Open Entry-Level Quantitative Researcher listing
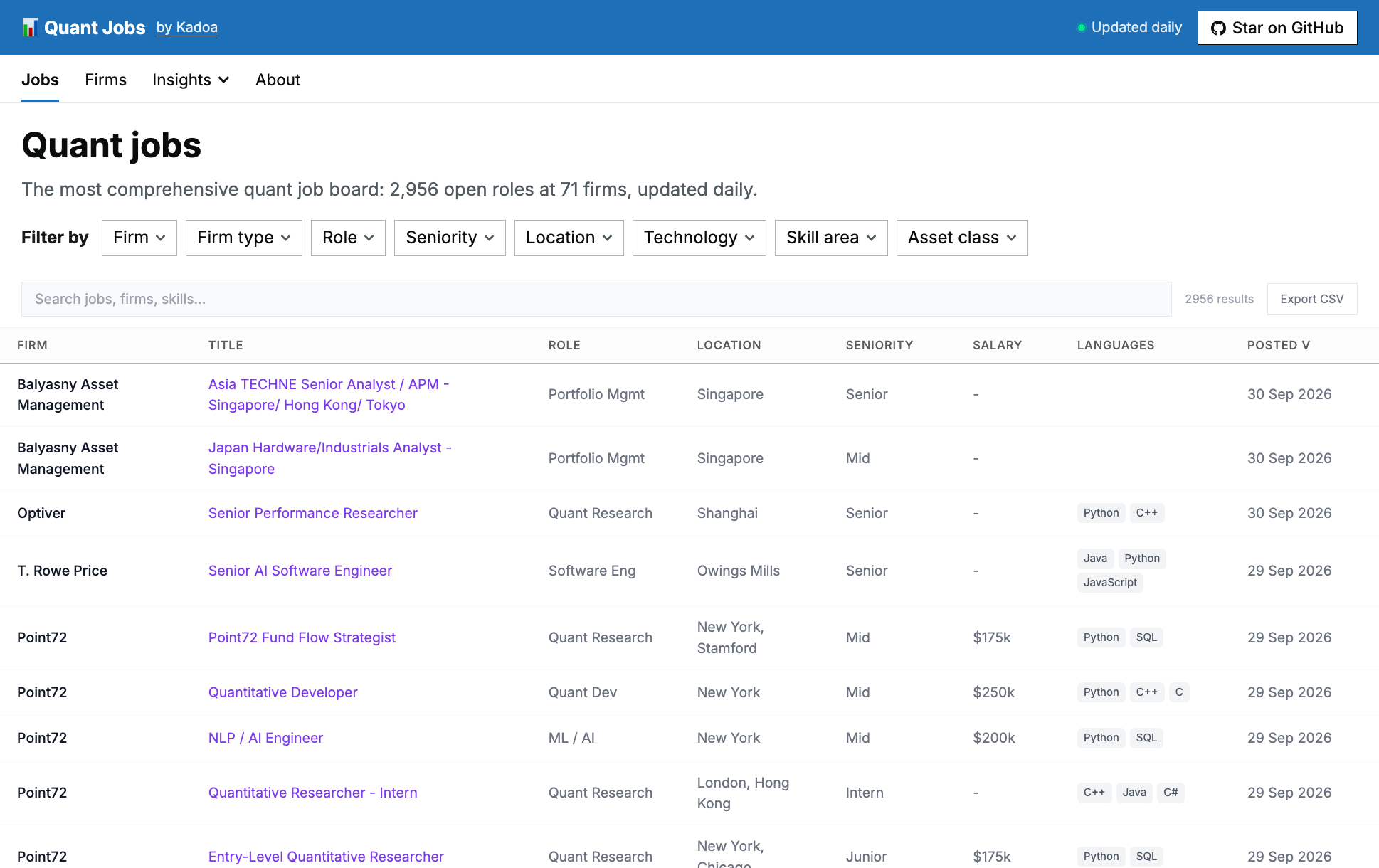This screenshot has height=868, width=1379. (x=326, y=857)
